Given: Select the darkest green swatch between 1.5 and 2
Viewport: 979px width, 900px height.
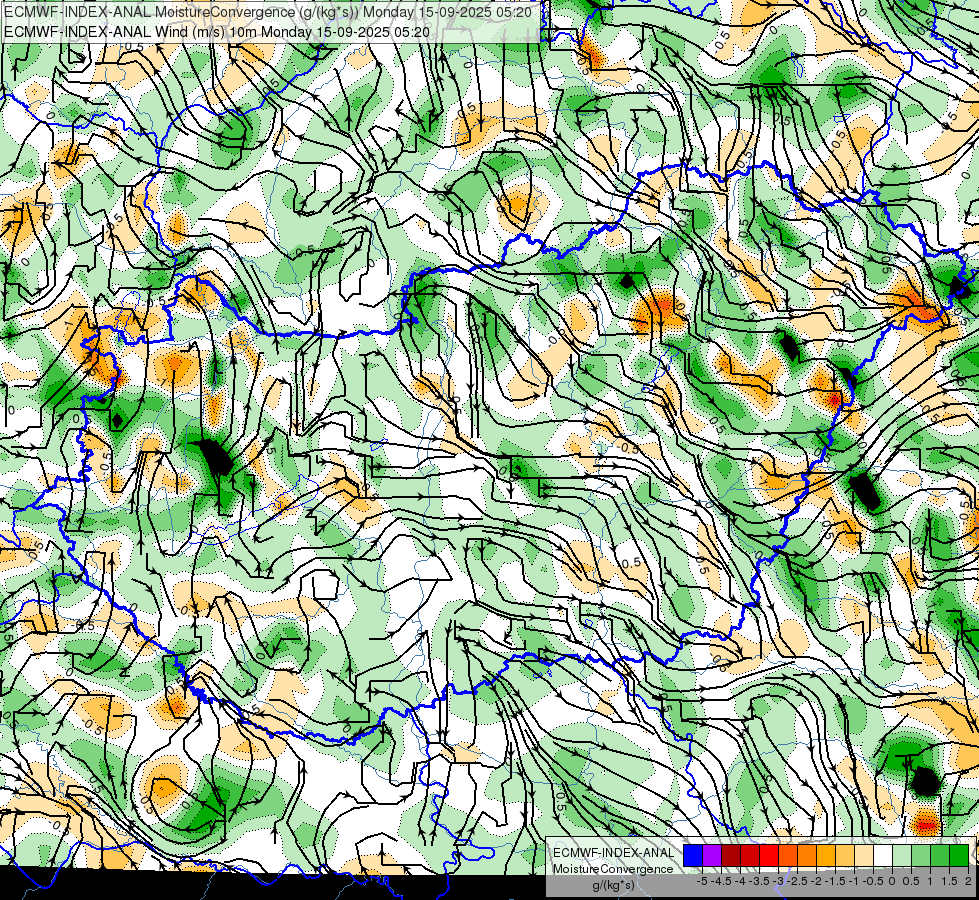Looking at the screenshot, I should coord(959,856).
